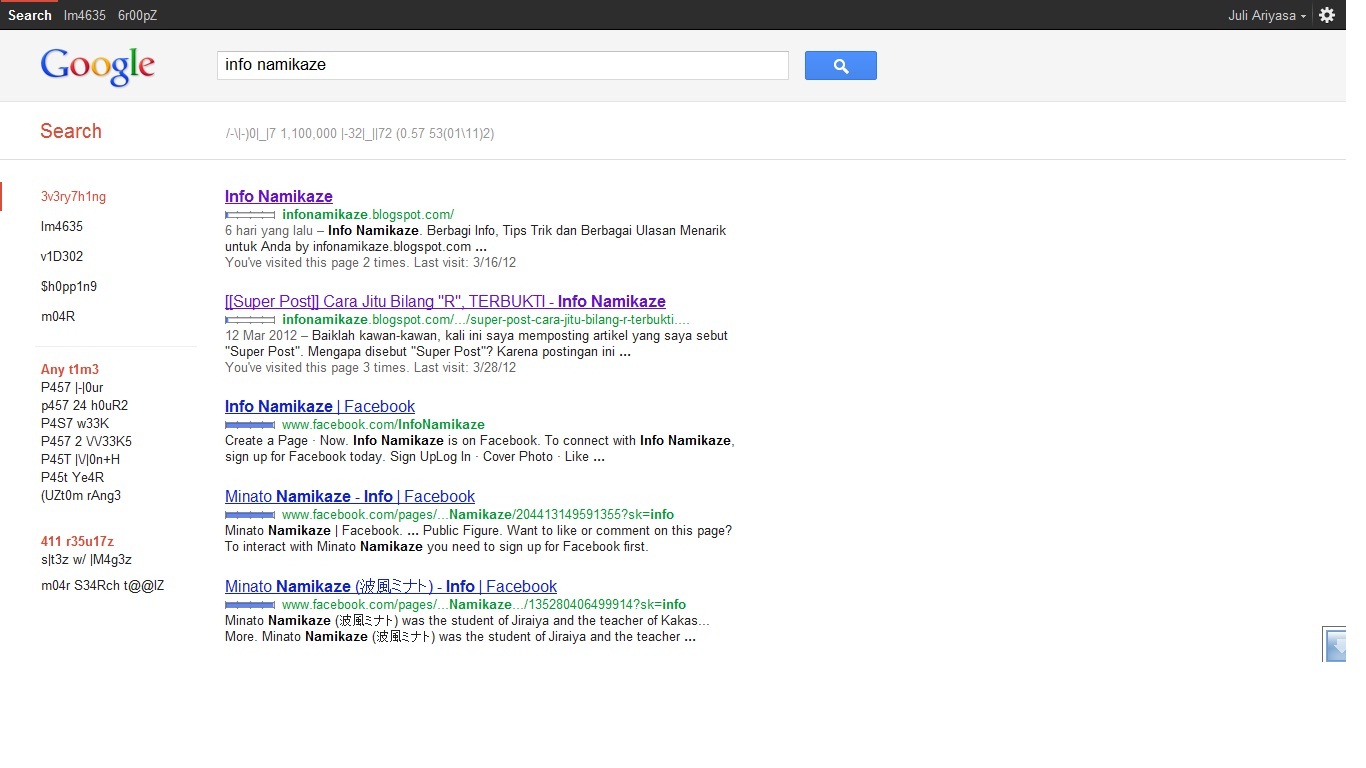Select v1D302 filter in sidebar

click(x=62, y=257)
